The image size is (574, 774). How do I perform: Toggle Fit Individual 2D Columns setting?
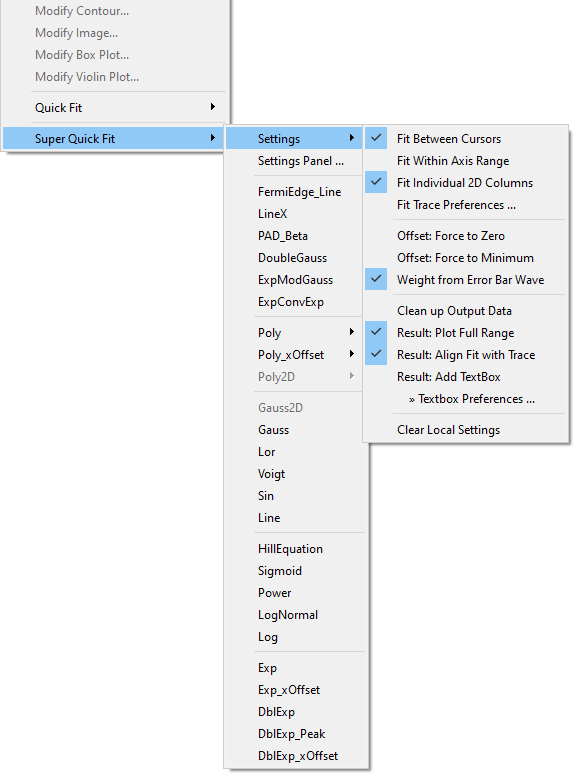click(x=465, y=183)
